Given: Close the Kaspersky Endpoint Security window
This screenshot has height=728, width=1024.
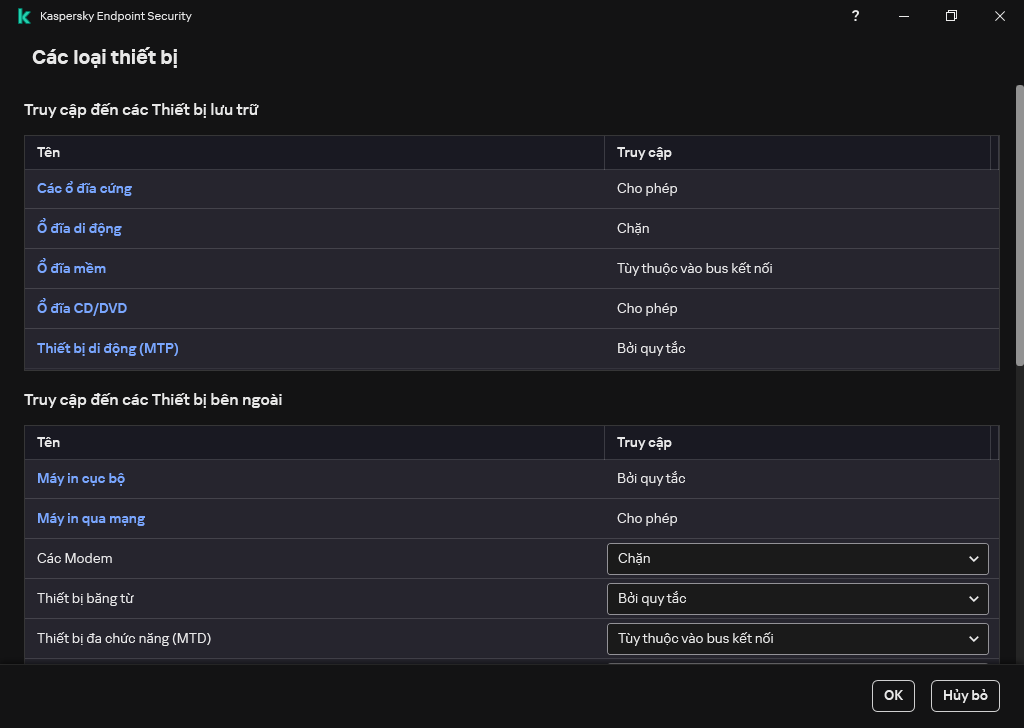Looking at the screenshot, I should coord(999,16).
